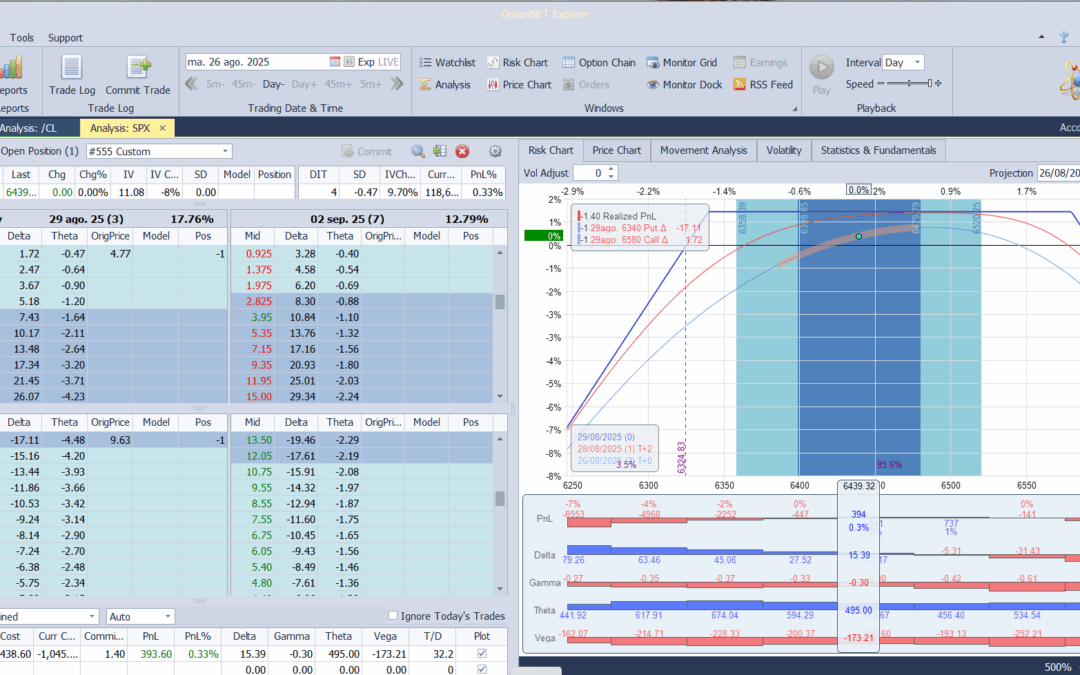The image size is (1080, 675).
Task: Click Windows group dialog launcher corner
Action: pyautogui.click(x=794, y=109)
